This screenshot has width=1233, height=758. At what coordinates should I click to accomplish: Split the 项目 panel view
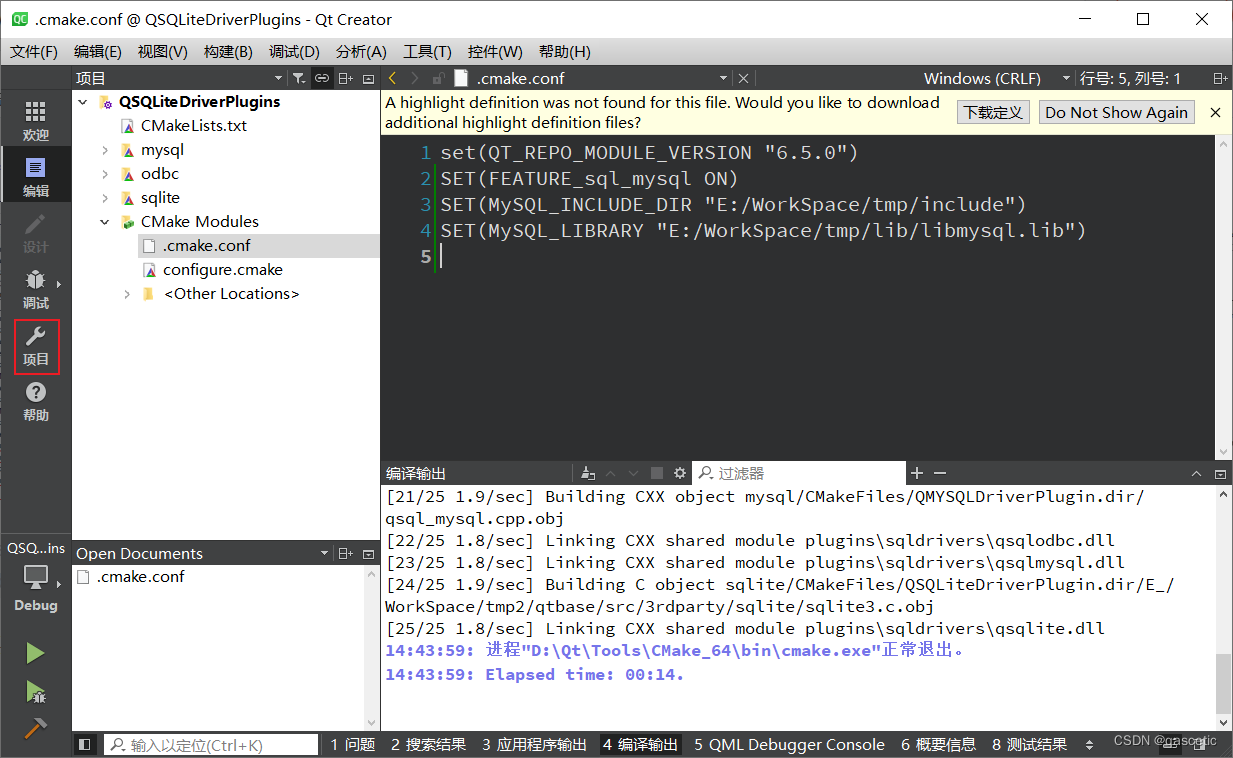pos(345,78)
